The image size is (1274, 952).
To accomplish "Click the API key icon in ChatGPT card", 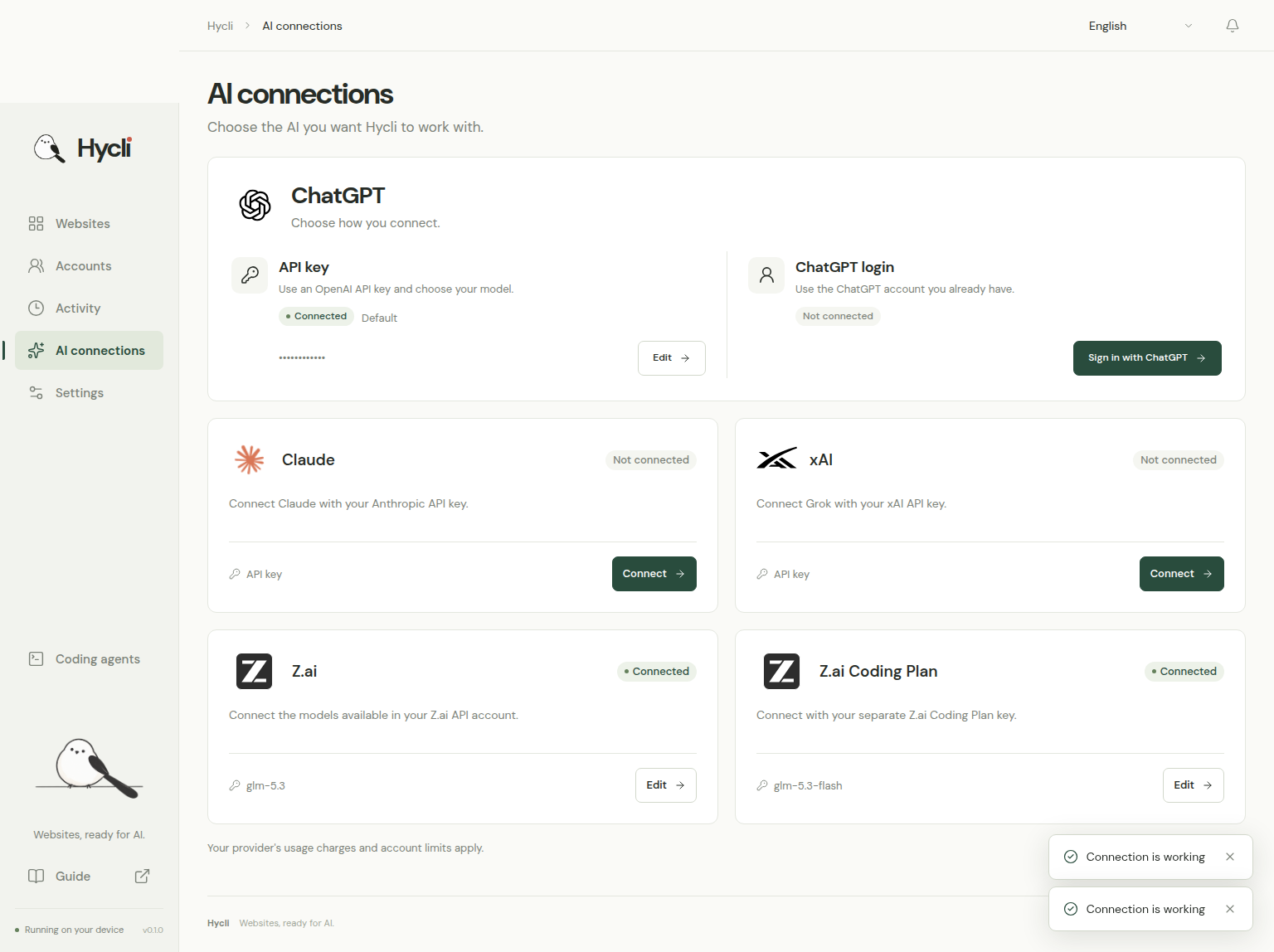I will tap(250, 275).
